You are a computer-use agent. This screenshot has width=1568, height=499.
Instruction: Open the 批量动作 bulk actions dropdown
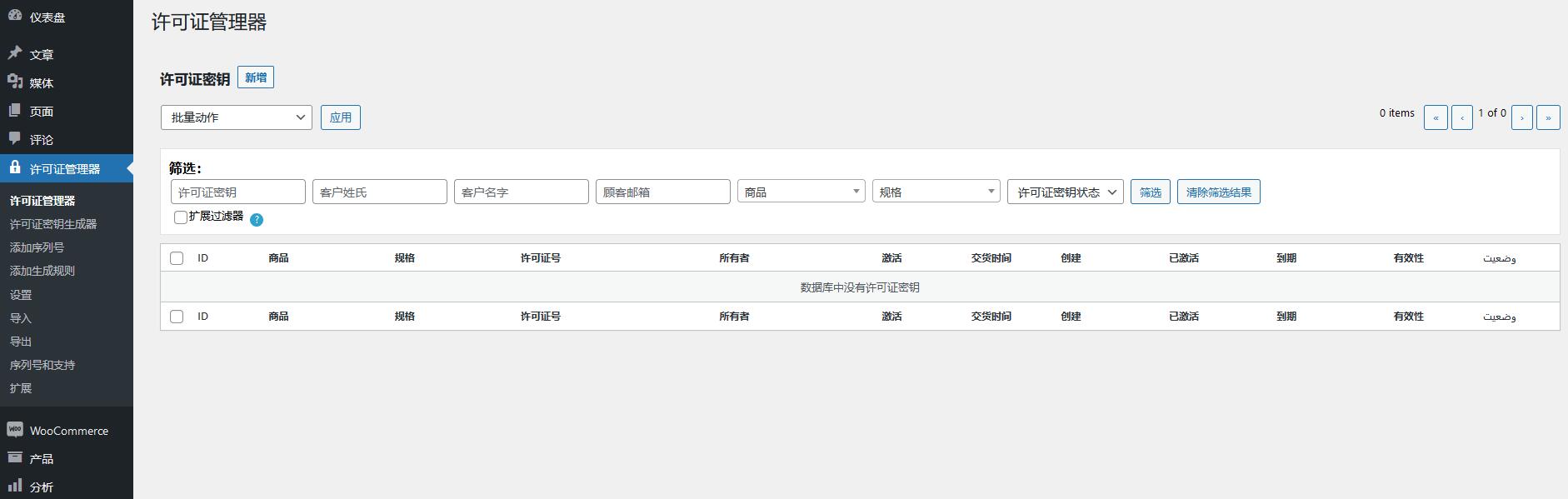point(237,117)
